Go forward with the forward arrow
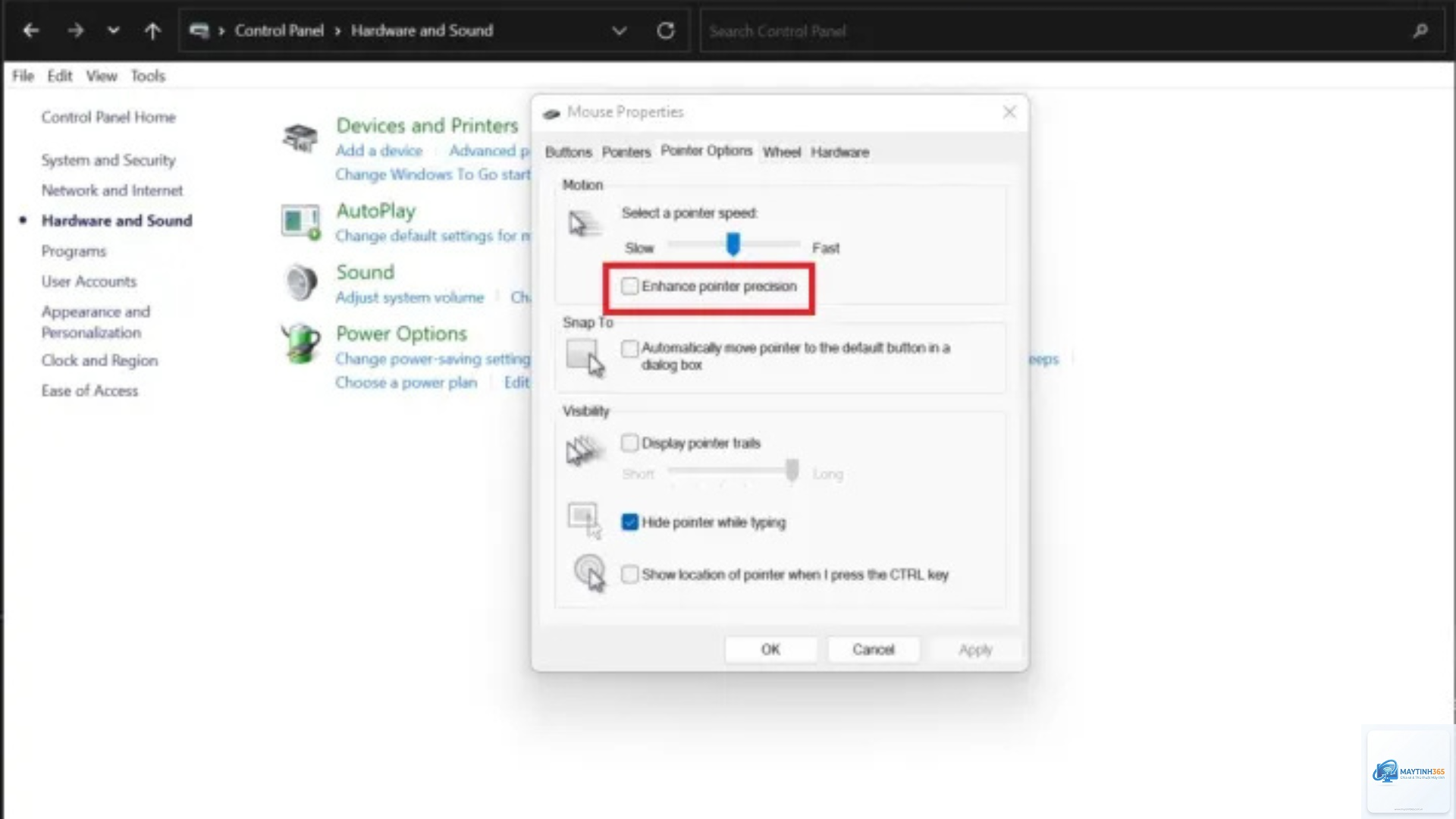 [x=75, y=30]
